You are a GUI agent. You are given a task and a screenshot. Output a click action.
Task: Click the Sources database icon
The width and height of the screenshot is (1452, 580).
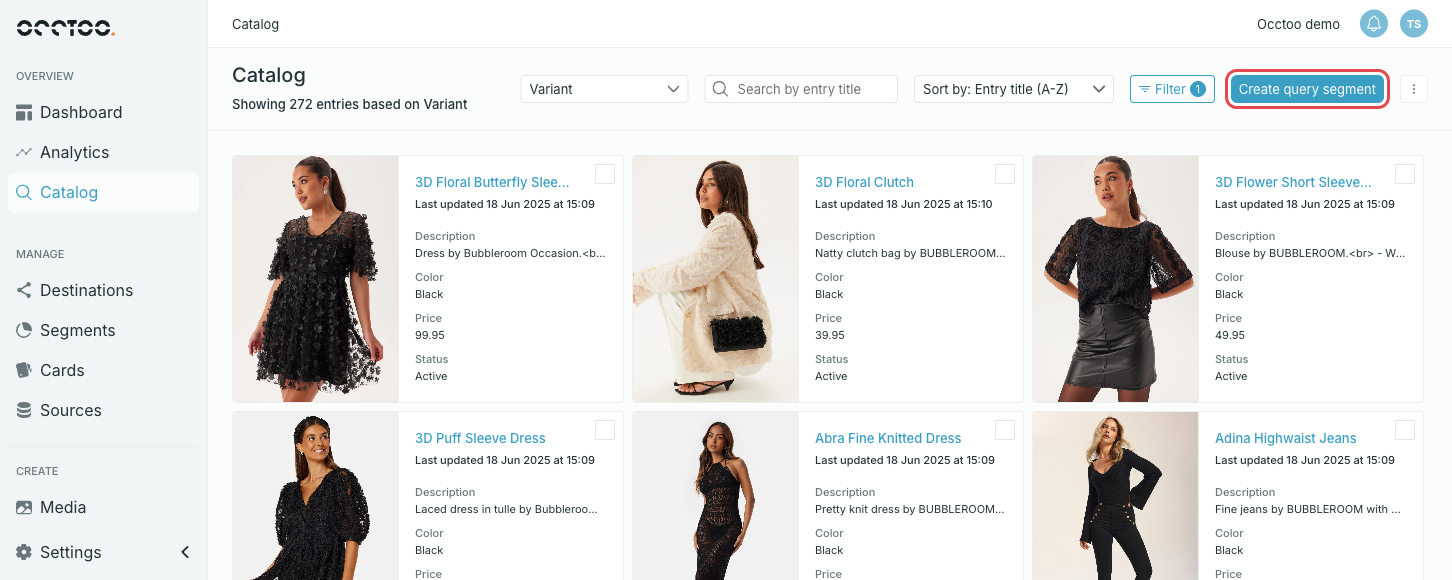24,410
